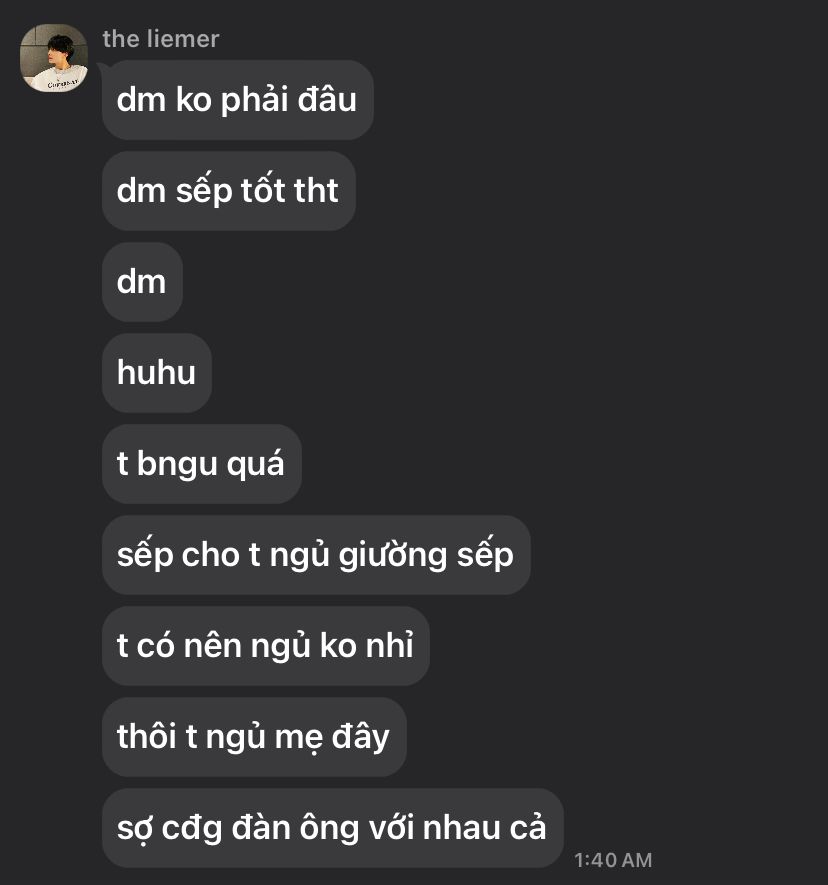Open the liemer's profile avatar
Viewport: 828px width, 885px height.
(x=54, y=58)
